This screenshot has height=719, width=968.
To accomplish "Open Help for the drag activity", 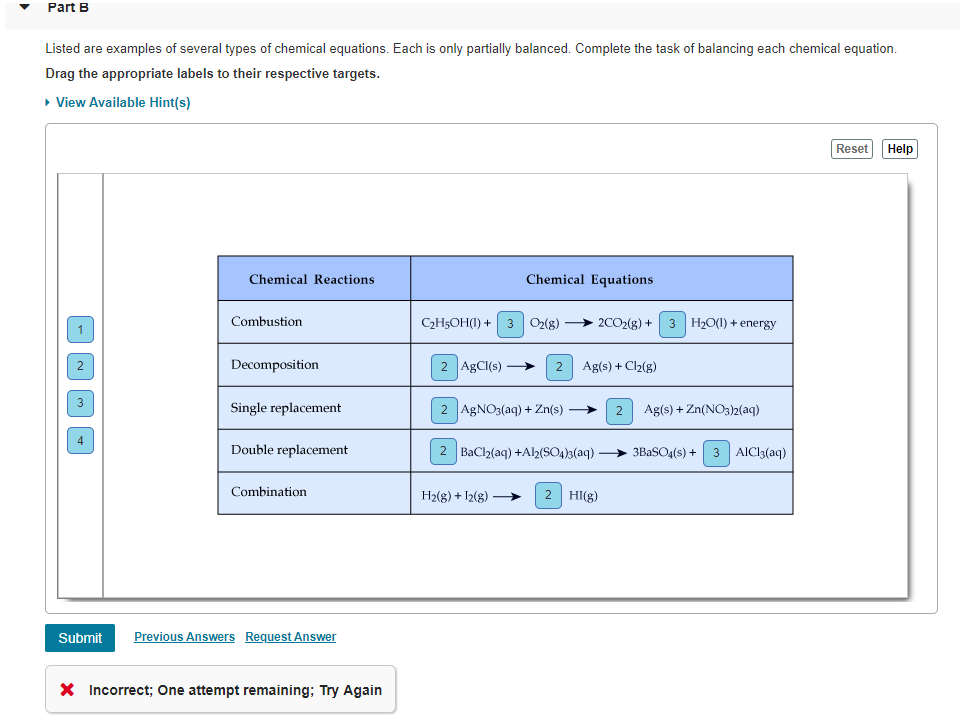I will [x=898, y=148].
